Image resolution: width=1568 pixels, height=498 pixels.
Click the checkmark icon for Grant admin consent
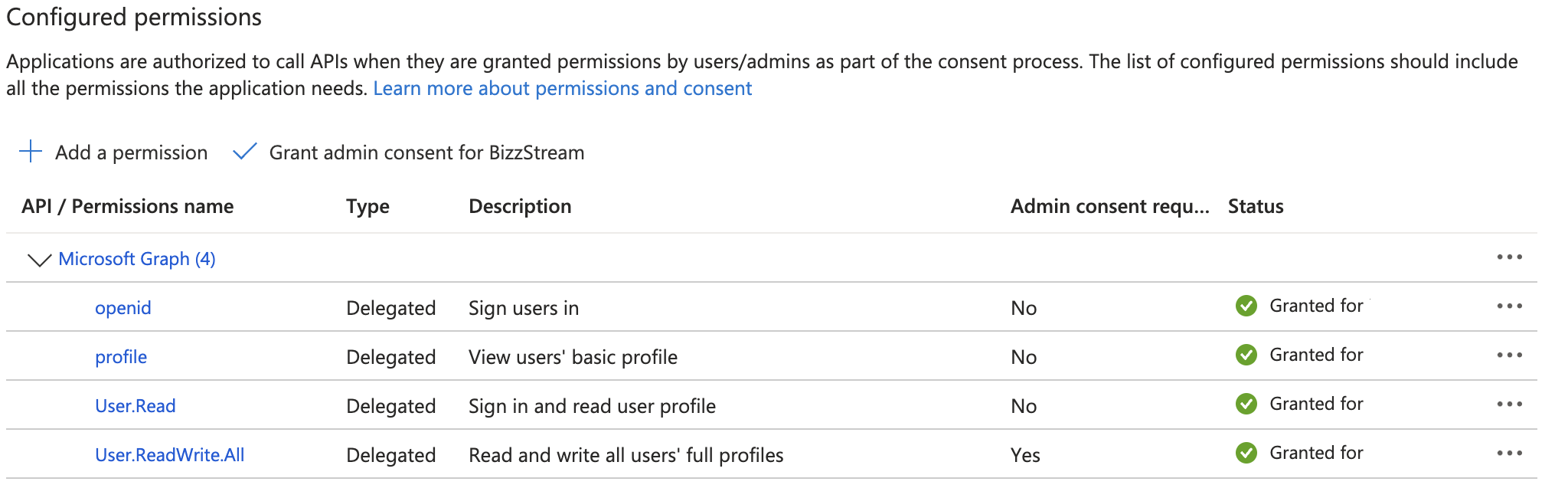pyautogui.click(x=244, y=151)
